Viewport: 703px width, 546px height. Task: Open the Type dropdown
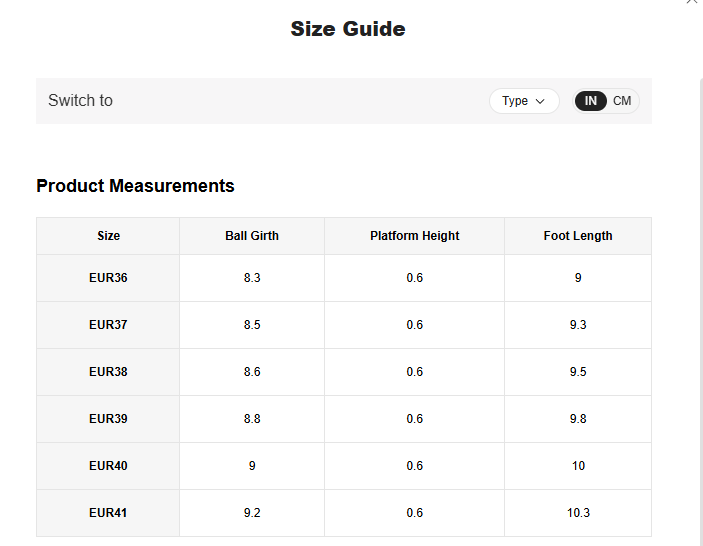(x=524, y=101)
